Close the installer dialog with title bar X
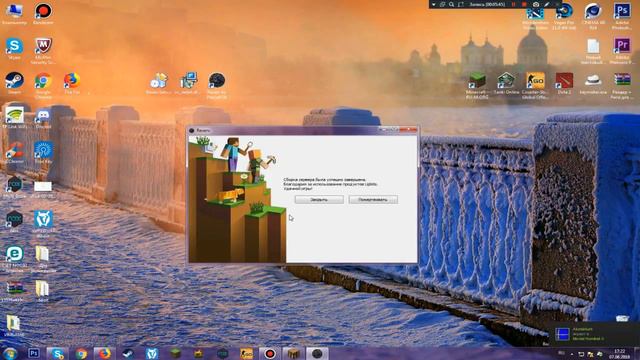Screen dimensions: 640x360 pos(409,130)
